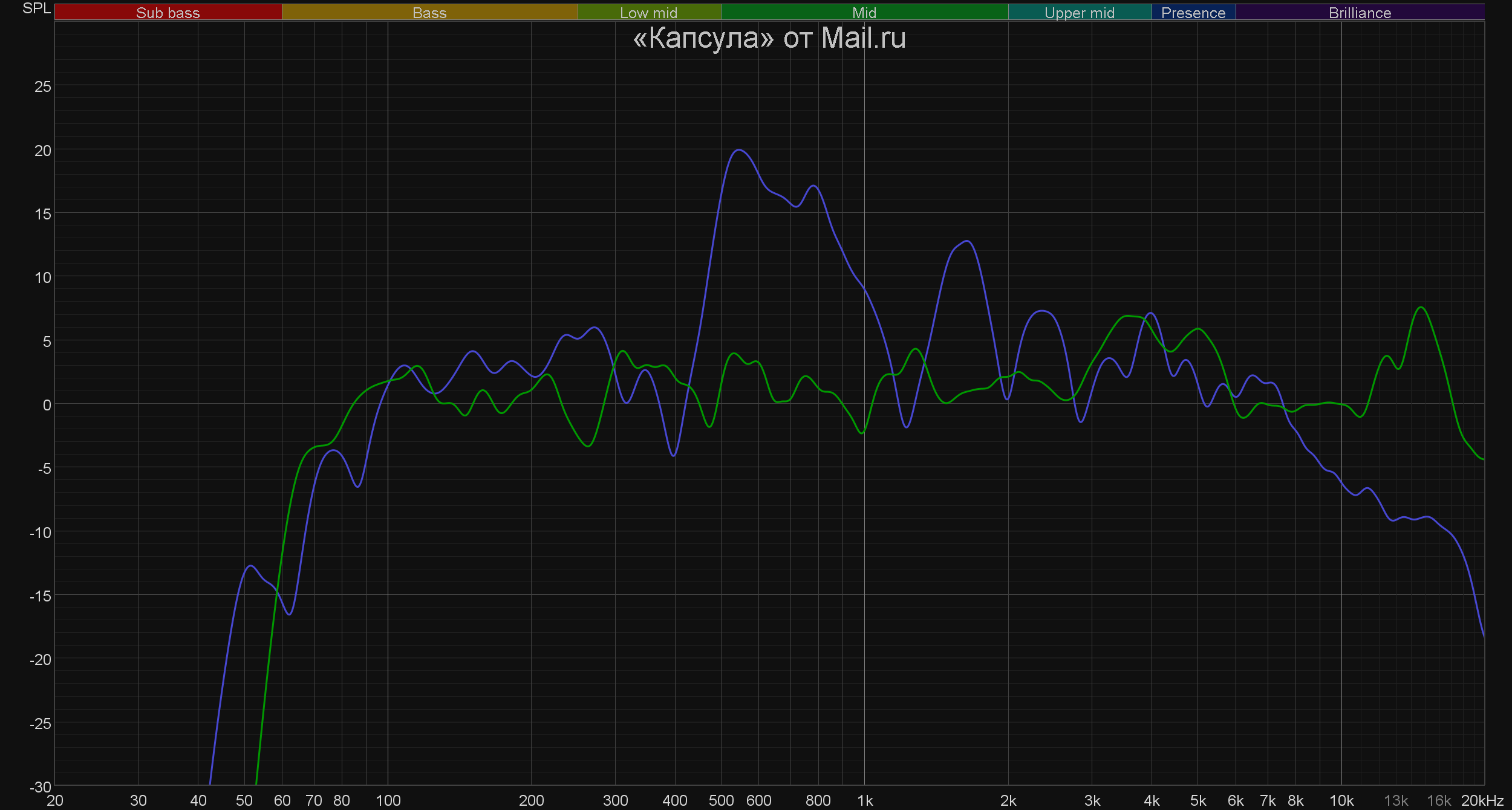Click the Mid frequency band header
Viewport: 1512px width, 810px height.
[x=864, y=13]
